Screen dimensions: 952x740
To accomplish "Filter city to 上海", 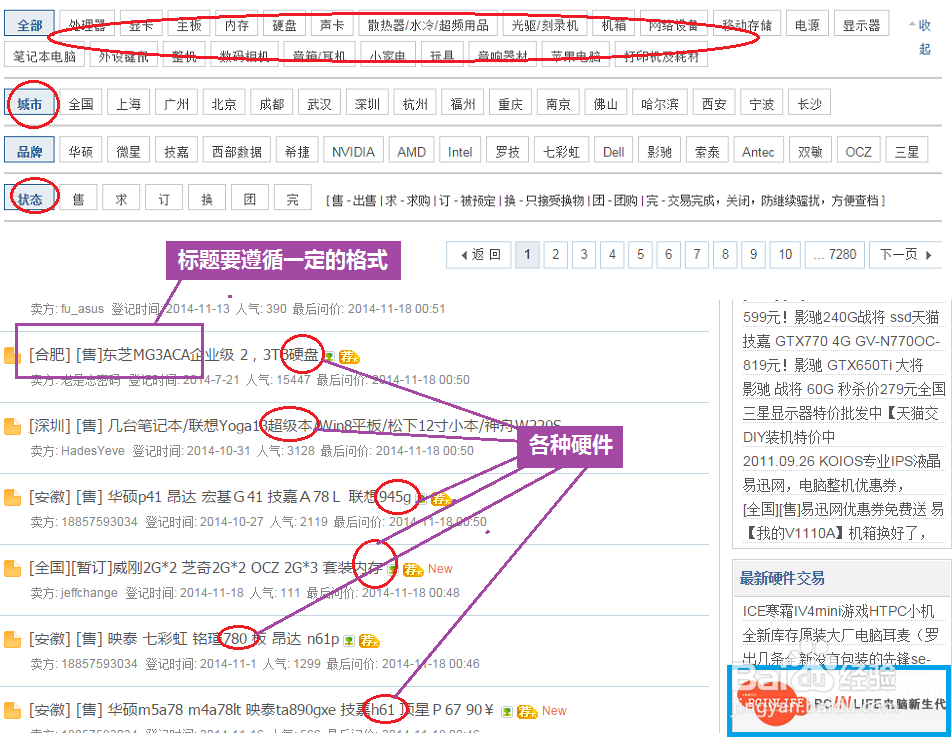I will (x=128, y=104).
